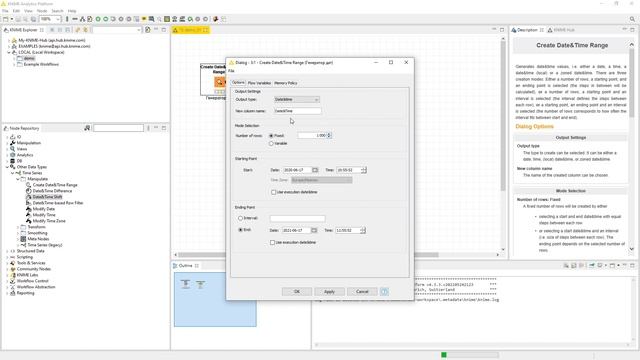
Task: Select the Fixed number of rows radio
Action: tap(271, 136)
